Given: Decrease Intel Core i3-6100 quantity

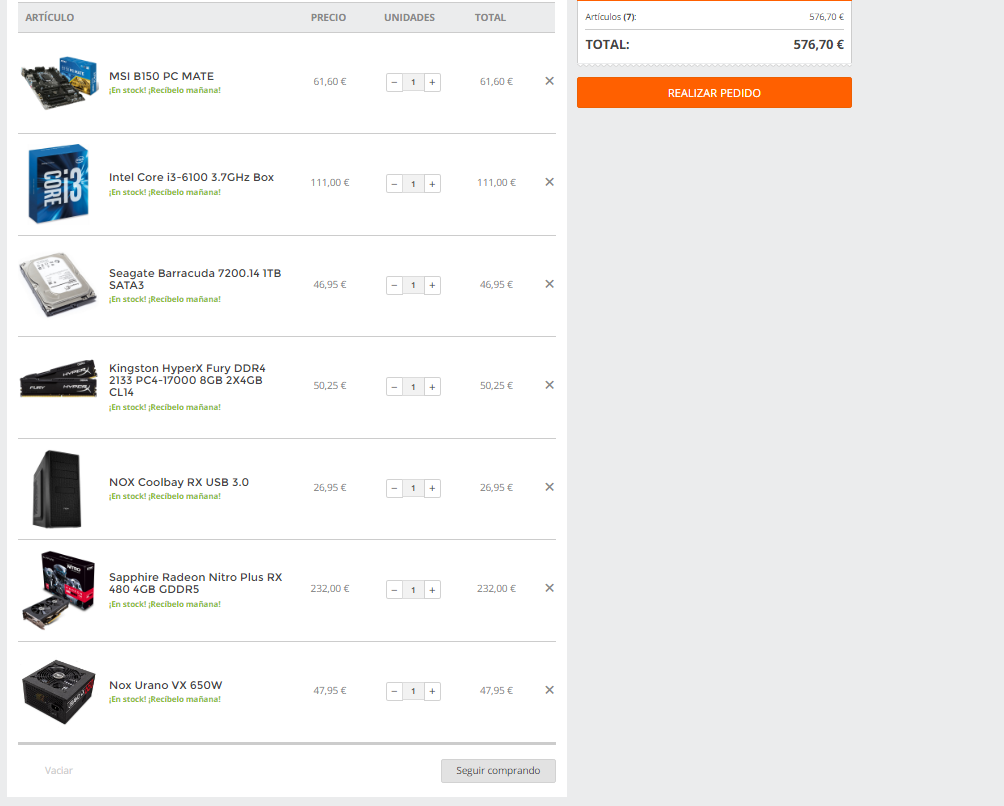Looking at the screenshot, I should pyautogui.click(x=394, y=184).
